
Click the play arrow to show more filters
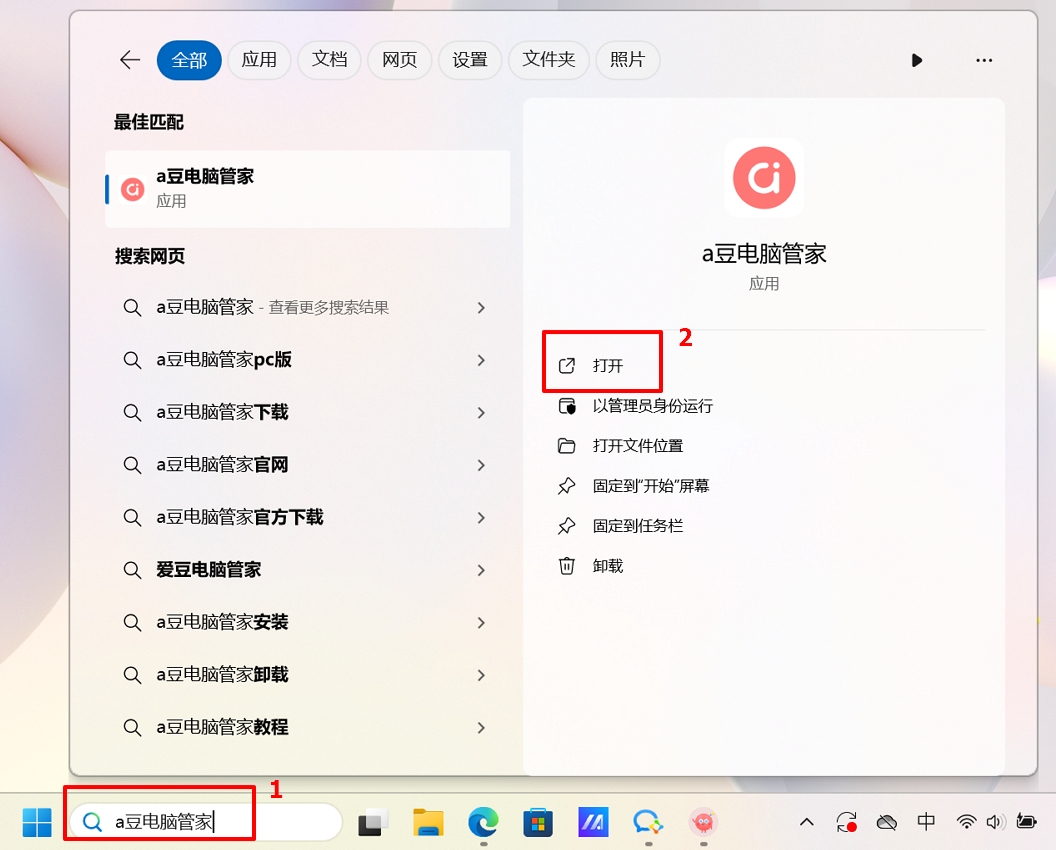pos(917,60)
